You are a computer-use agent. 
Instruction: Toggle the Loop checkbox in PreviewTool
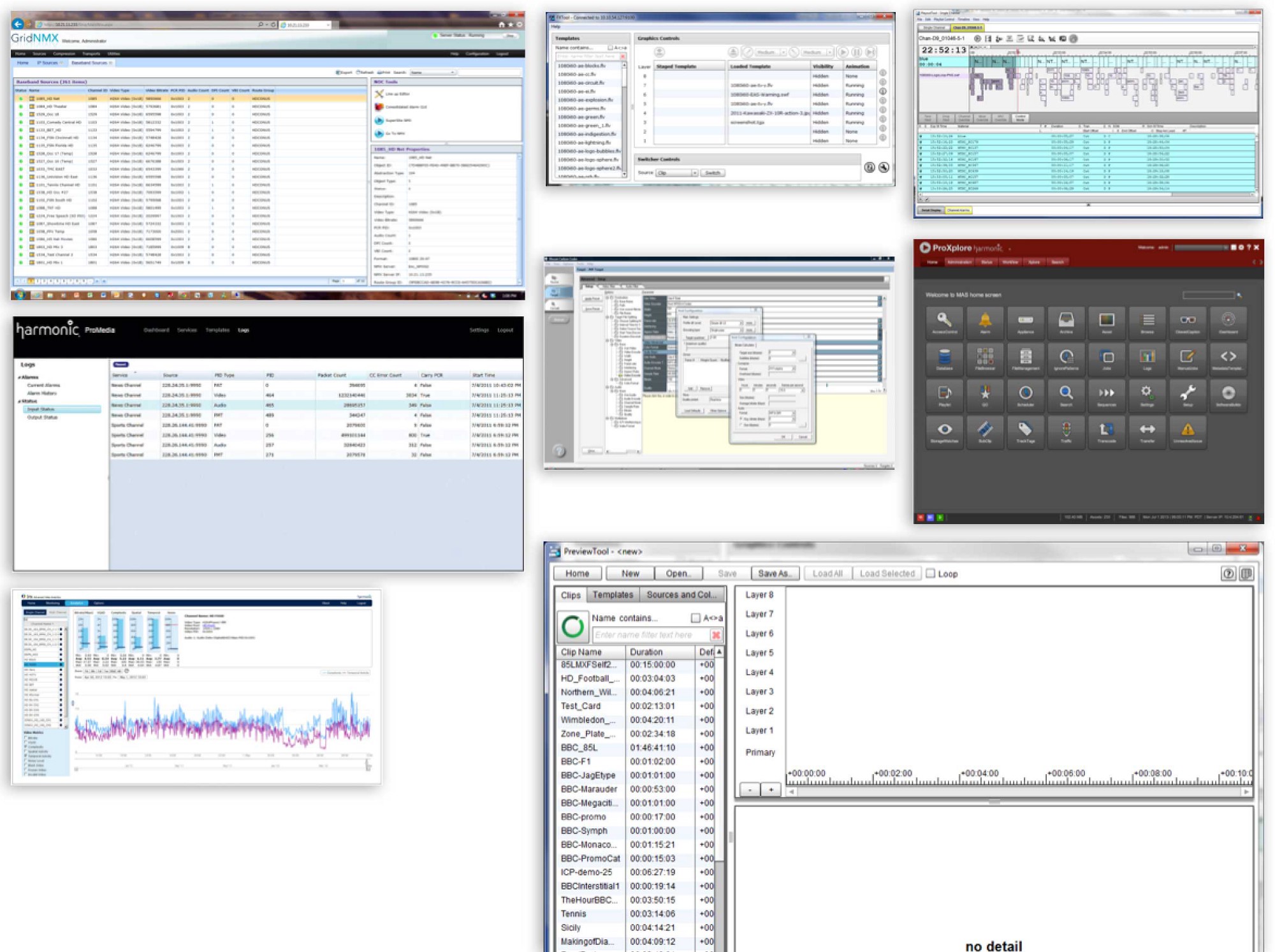point(931,573)
